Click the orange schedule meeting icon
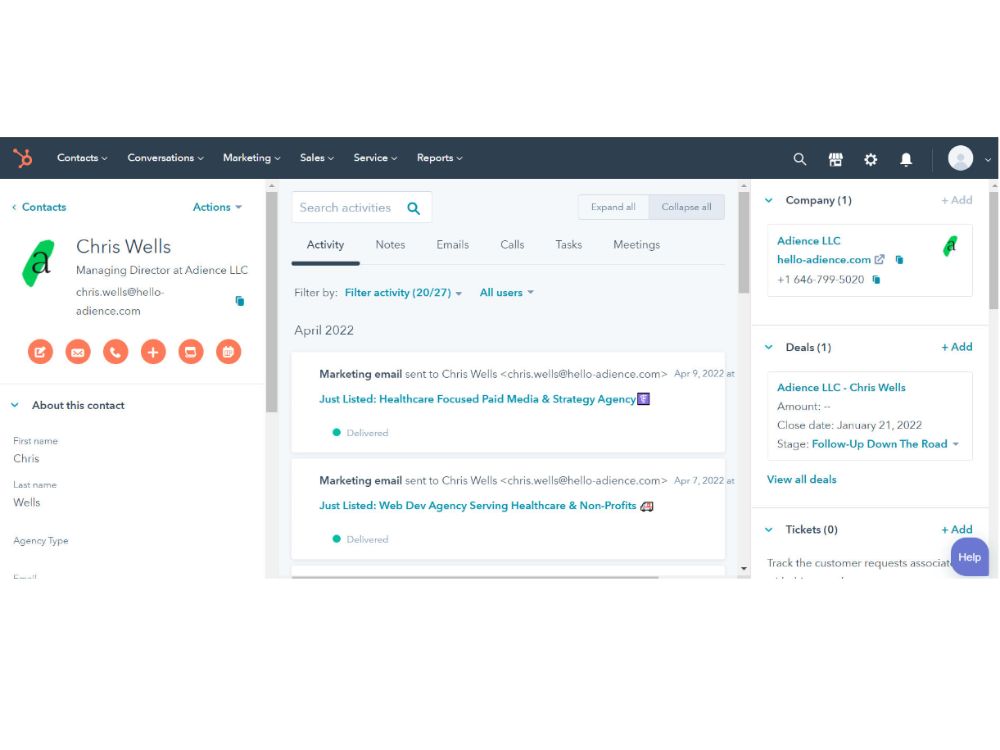 tap(228, 351)
